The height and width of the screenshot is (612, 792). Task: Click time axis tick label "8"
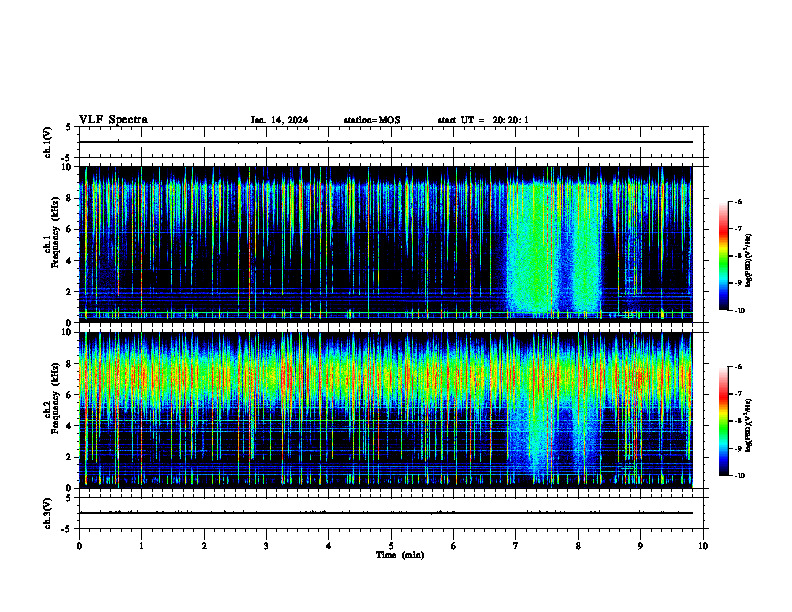pos(578,546)
